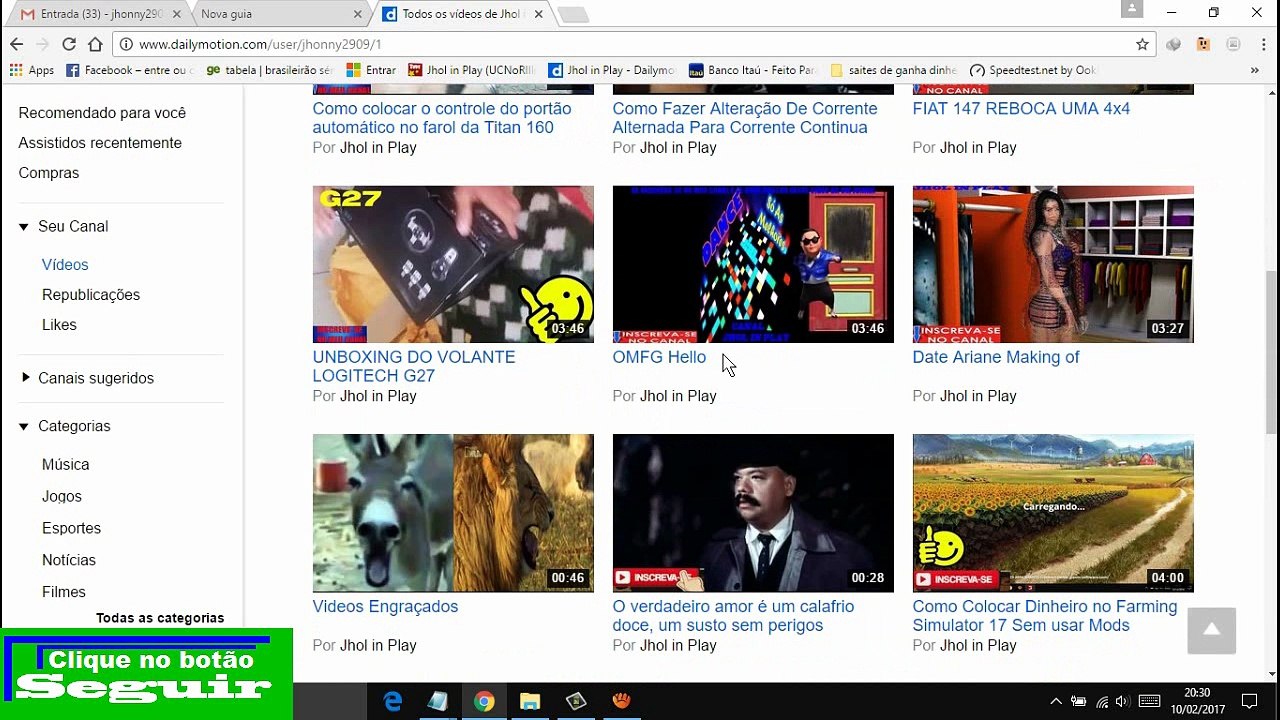Open the 'Filmes' category

[64, 592]
